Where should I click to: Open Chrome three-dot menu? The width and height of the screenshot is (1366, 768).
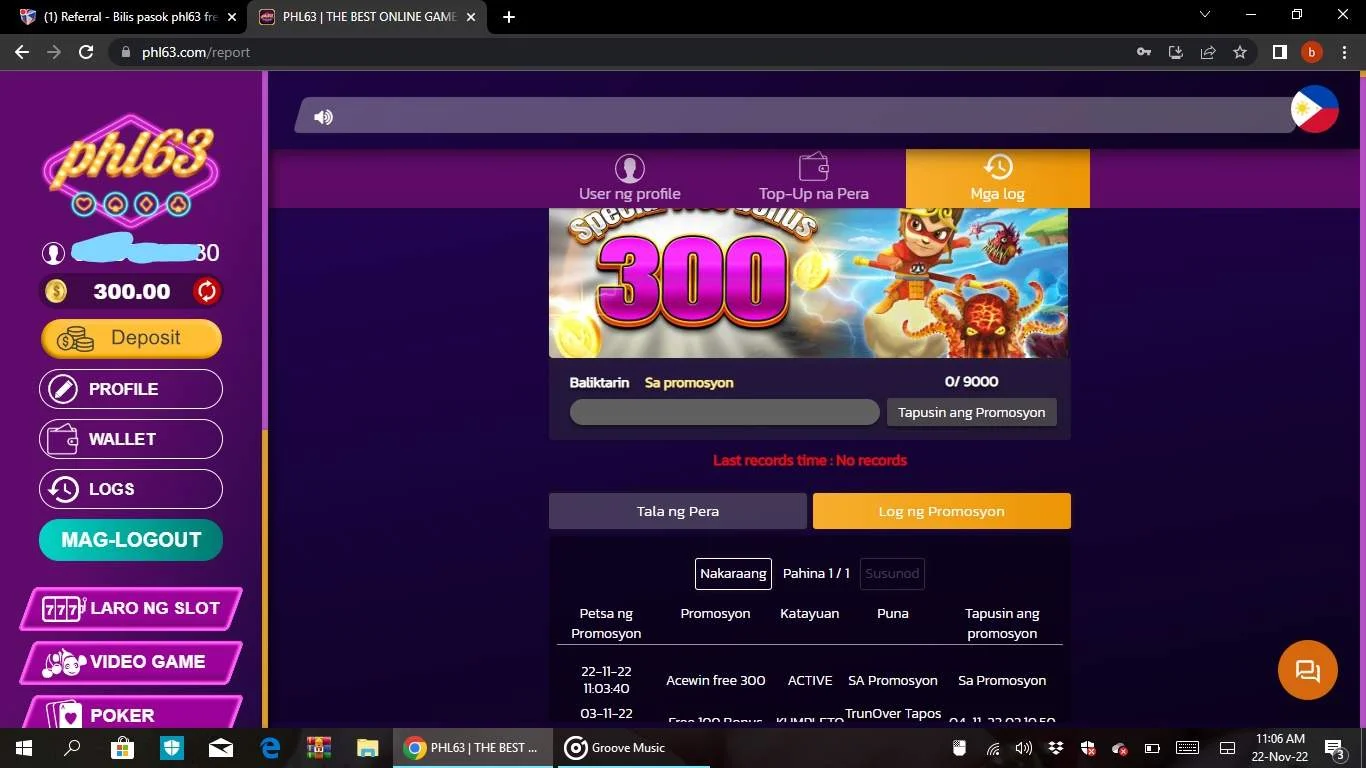tap(1343, 52)
